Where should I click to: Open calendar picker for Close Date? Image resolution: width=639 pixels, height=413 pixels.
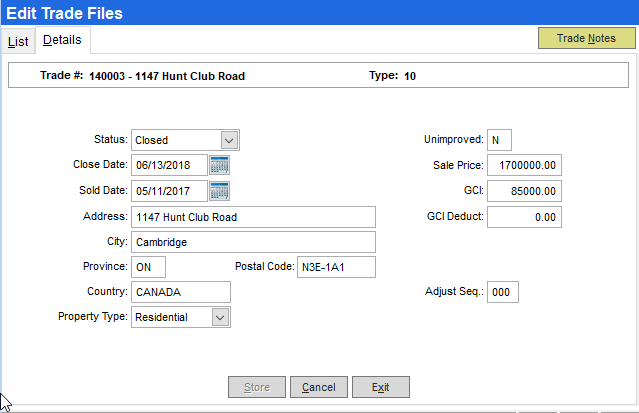220,165
